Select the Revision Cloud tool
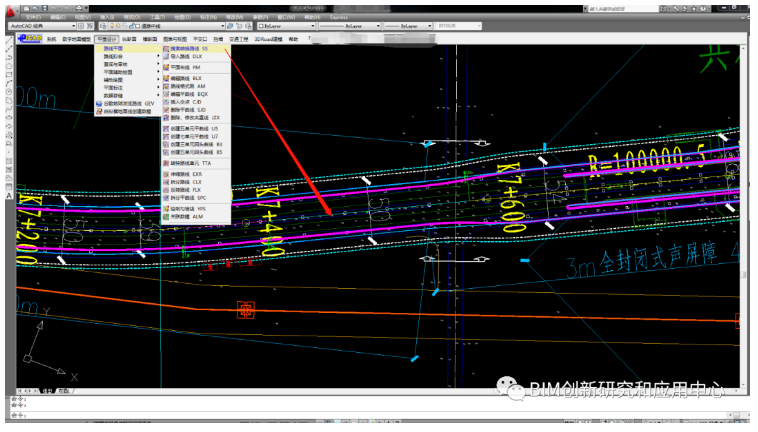 [9, 100]
